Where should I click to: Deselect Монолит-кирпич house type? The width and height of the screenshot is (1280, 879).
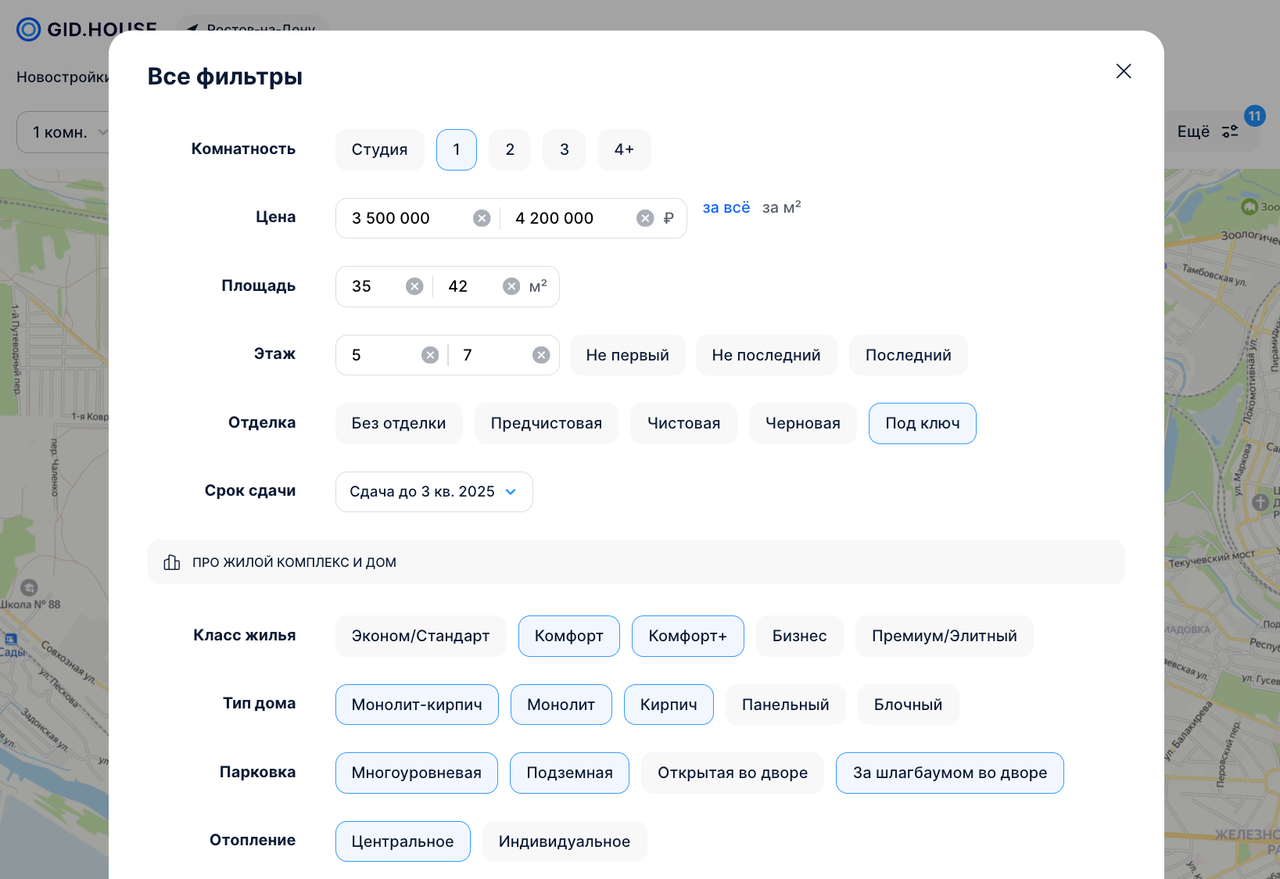417,705
